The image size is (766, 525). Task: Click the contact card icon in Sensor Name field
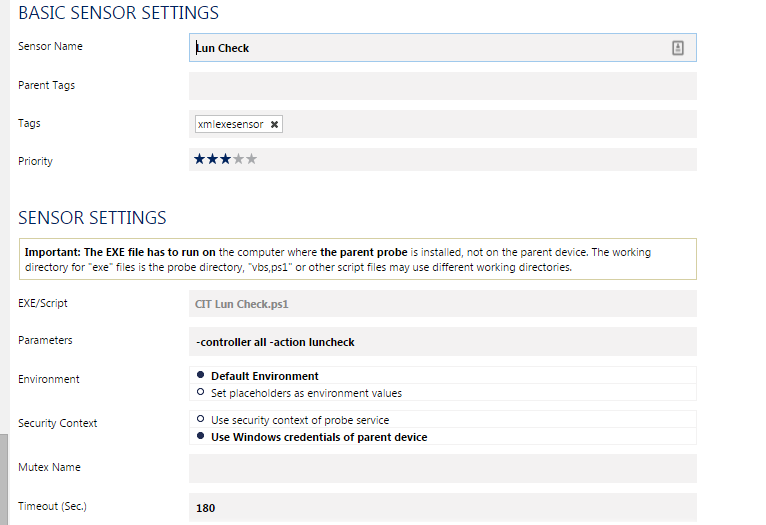click(x=677, y=48)
